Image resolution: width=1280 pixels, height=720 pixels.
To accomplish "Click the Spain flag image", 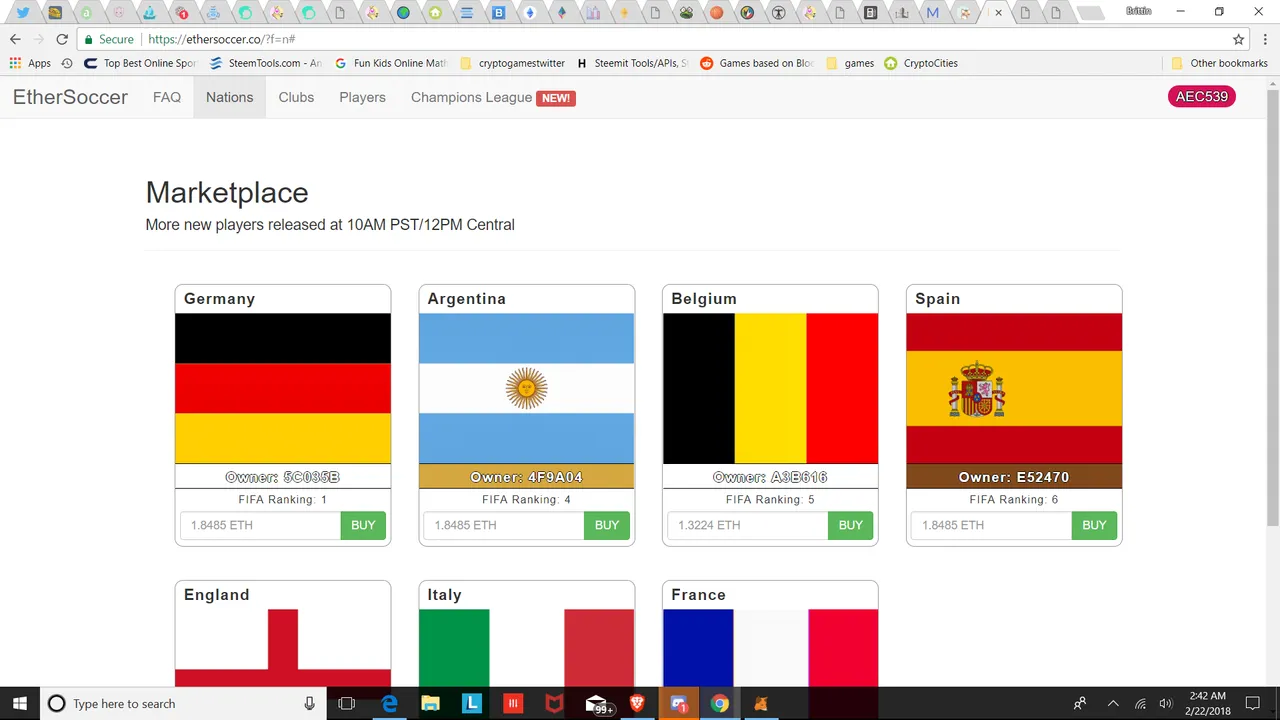I will (1014, 389).
